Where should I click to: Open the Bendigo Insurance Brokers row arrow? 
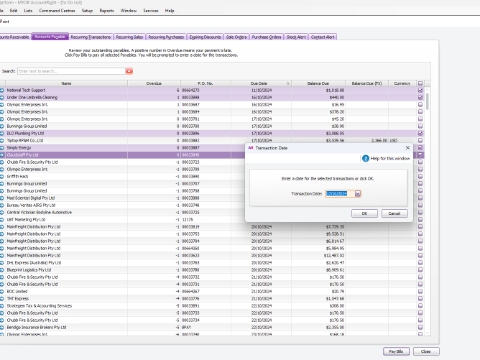[2, 327]
